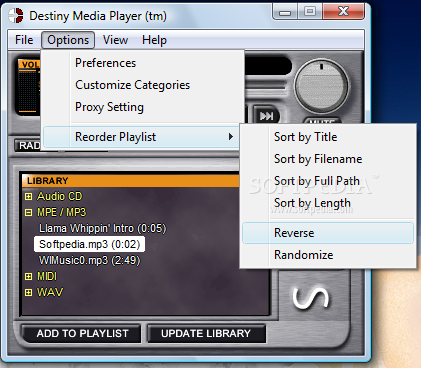Select Reverse in the submenu

tap(328, 233)
